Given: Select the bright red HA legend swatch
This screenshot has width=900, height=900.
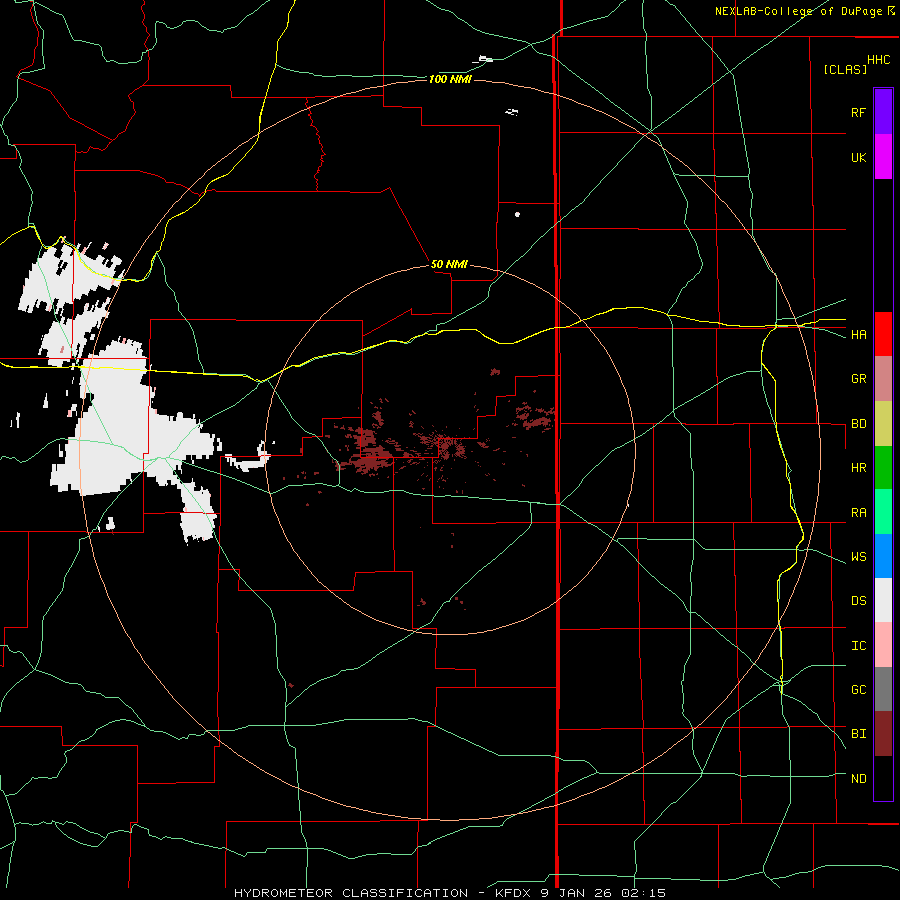Looking at the screenshot, I should click(x=883, y=334).
